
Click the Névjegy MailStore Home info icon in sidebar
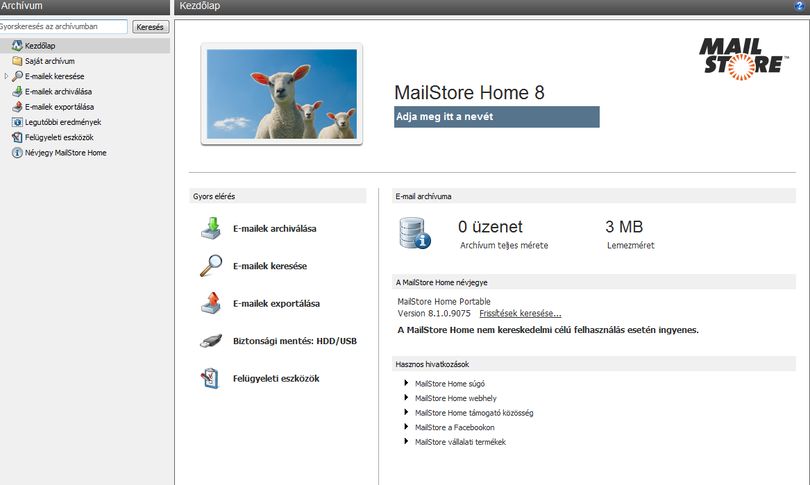pyautogui.click(x=17, y=153)
